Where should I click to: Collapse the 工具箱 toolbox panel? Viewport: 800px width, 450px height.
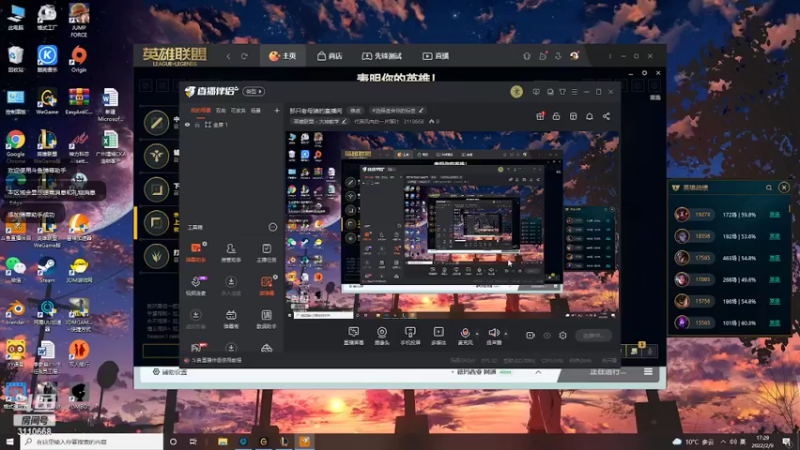point(272,227)
